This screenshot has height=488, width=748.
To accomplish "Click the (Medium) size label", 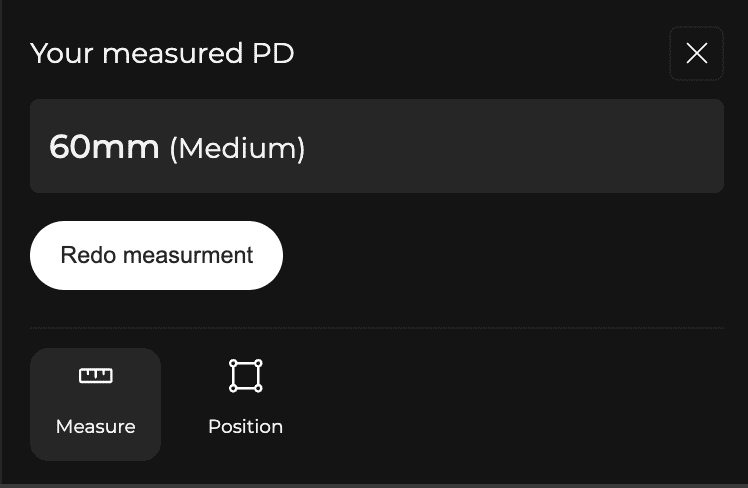I will [237, 149].
